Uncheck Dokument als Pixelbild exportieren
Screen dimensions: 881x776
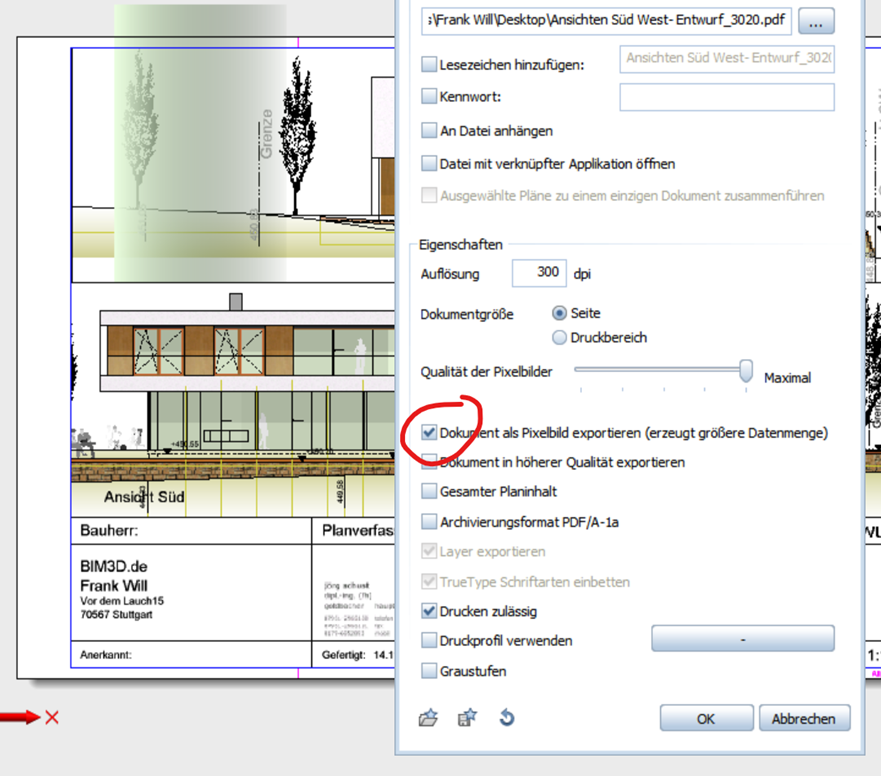pos(429,433)
